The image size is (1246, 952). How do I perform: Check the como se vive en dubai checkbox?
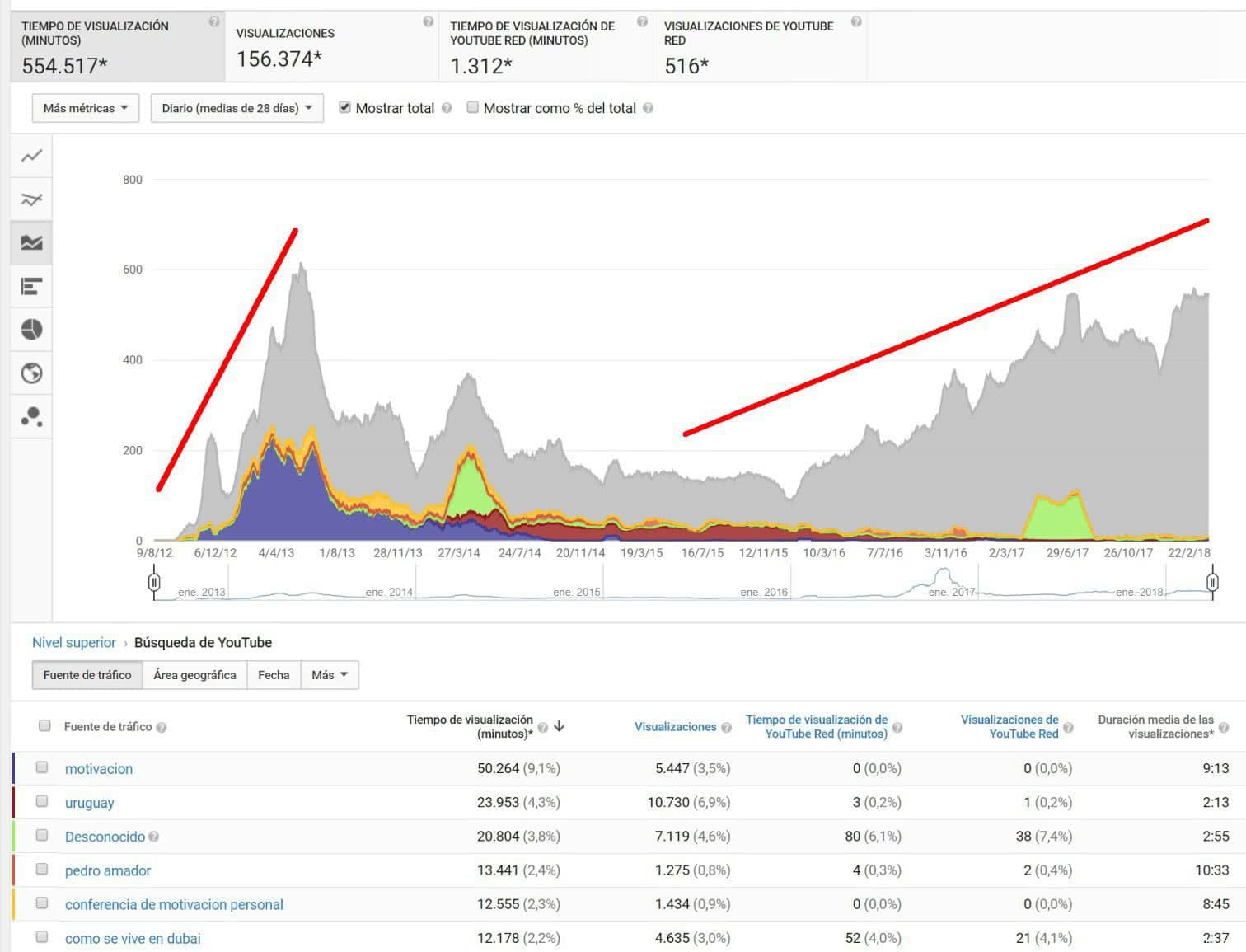[x=42, y=936]
